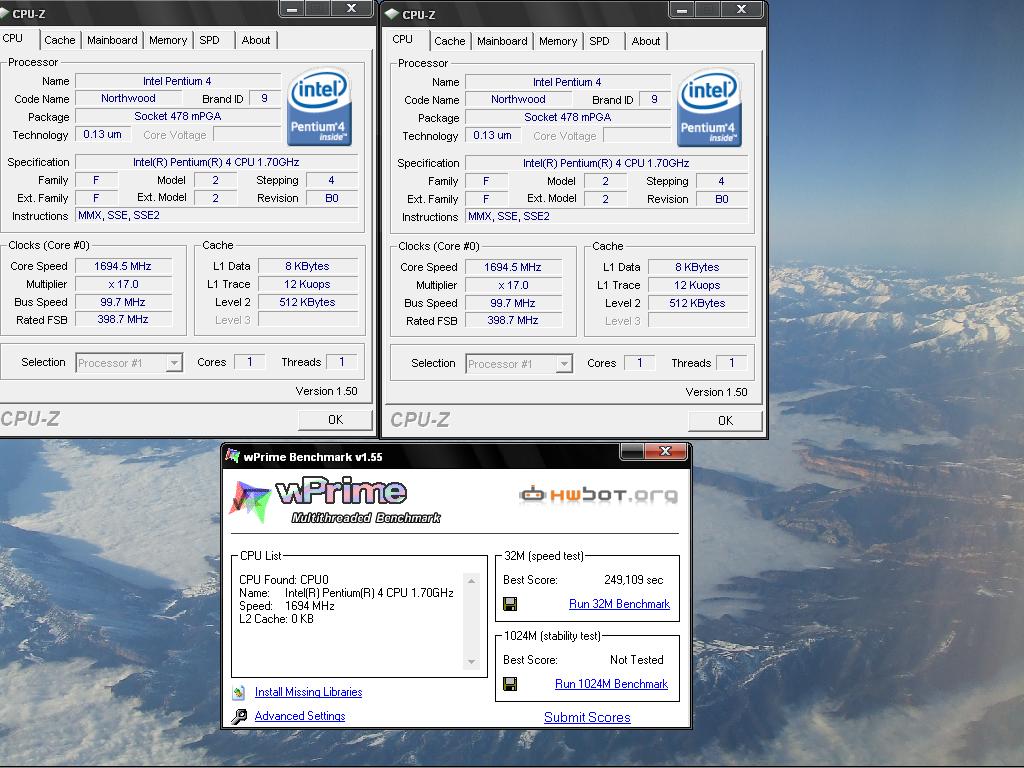Minimize the right CPU-Z window
The height and width of the screenshot is (768, 1024).
682,9
